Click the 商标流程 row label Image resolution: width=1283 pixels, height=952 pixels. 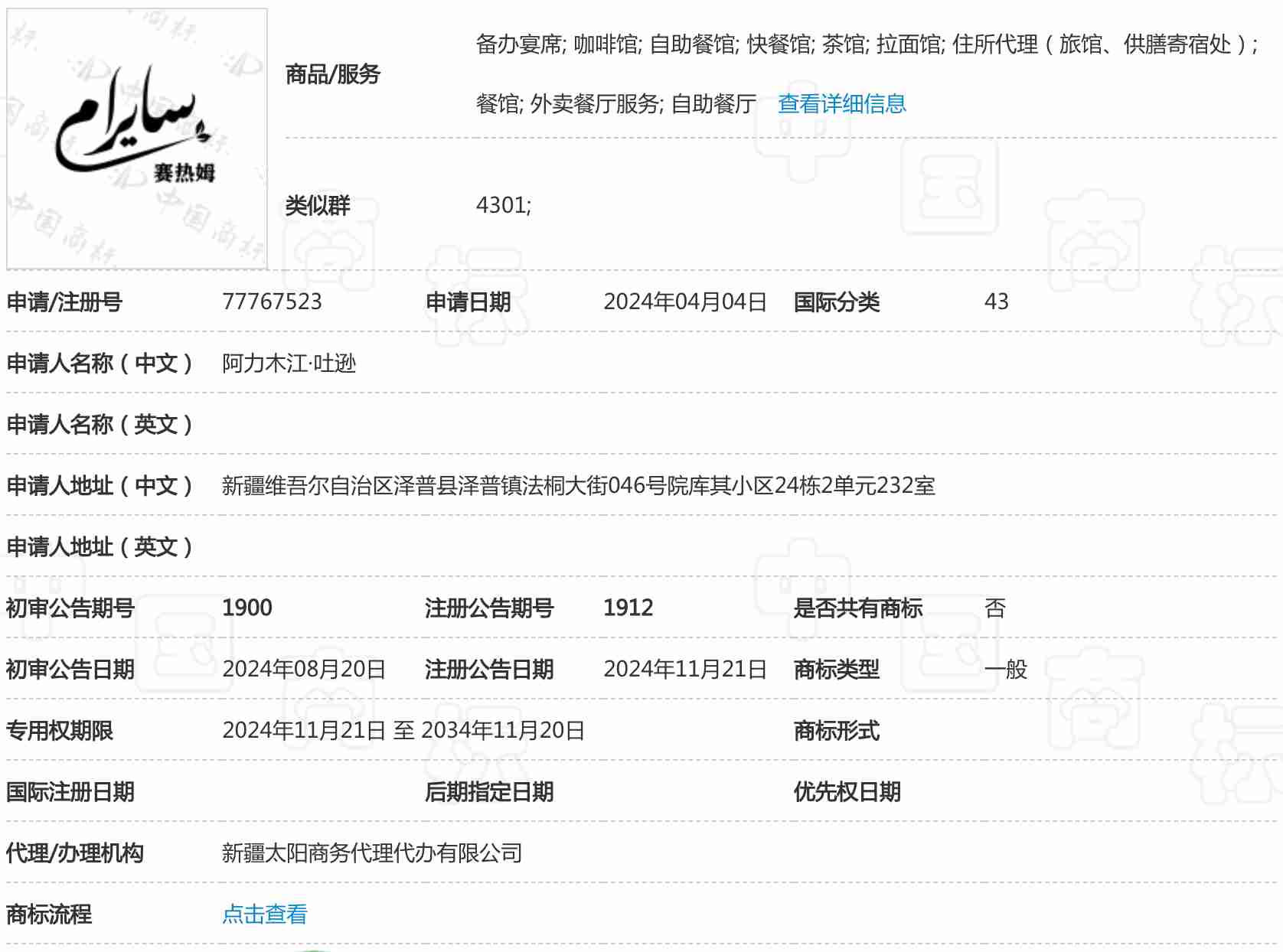click(x=49, y=914)
